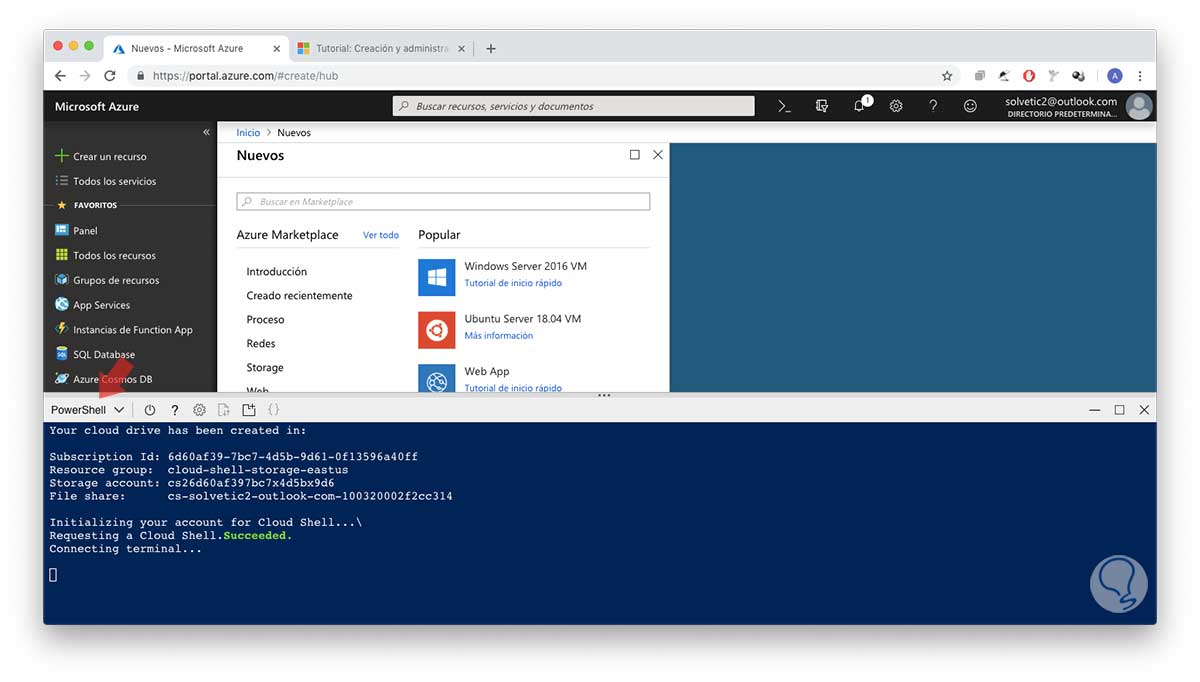Click the Opera extension icon in Chrome

[x=1029, y=76]
